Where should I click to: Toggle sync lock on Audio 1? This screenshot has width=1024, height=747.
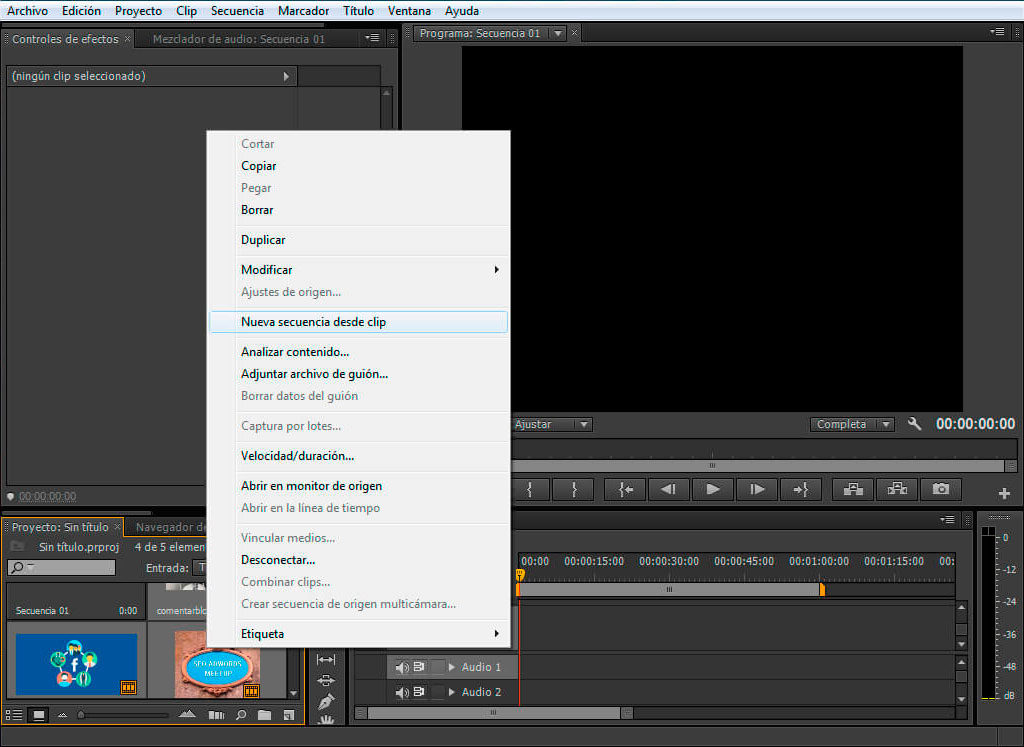(x=419, y=667)
